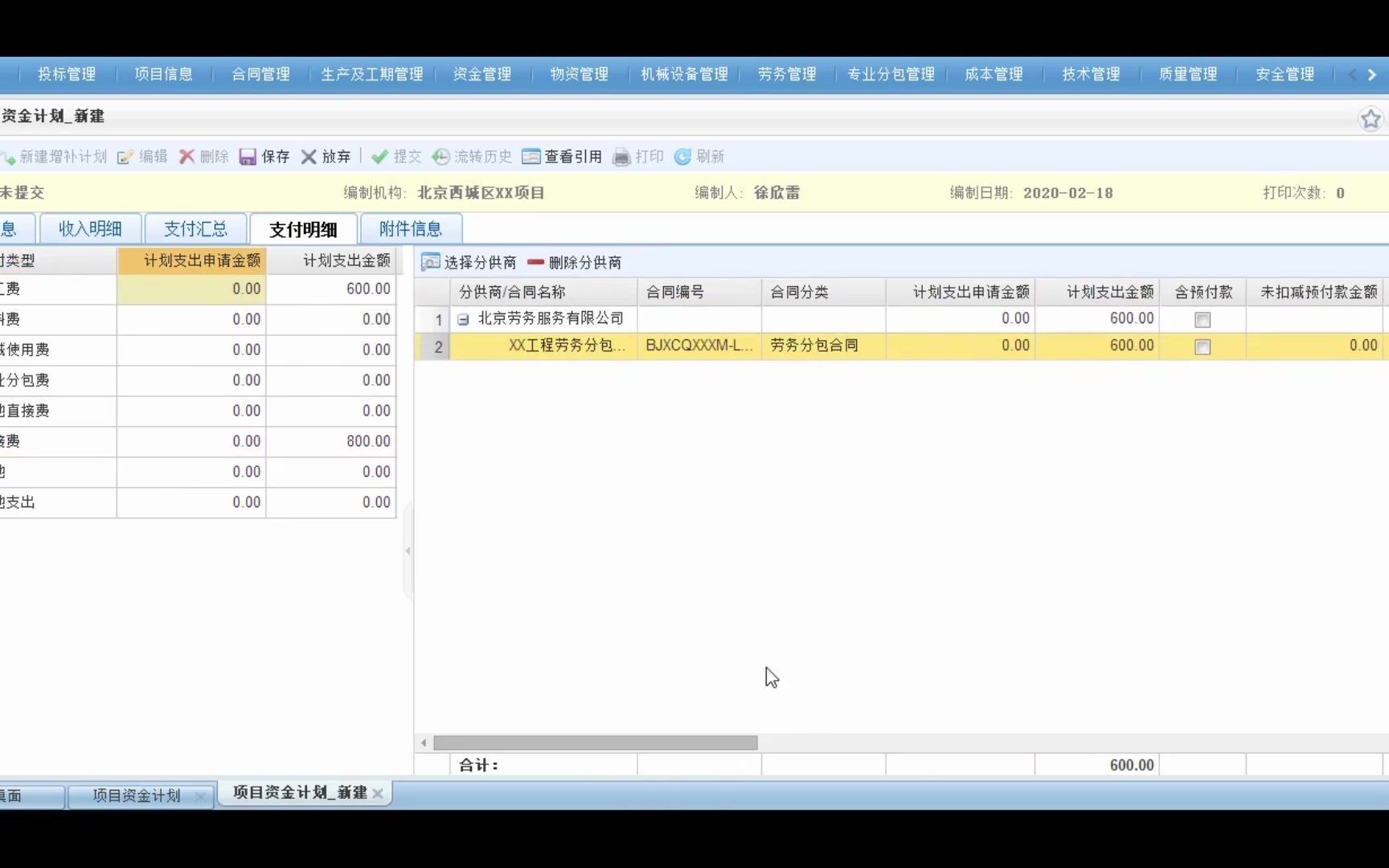The width and height of the screenshot is (1389, 868).
Task: Click the print (打印) printer icon
Action: 621,157
